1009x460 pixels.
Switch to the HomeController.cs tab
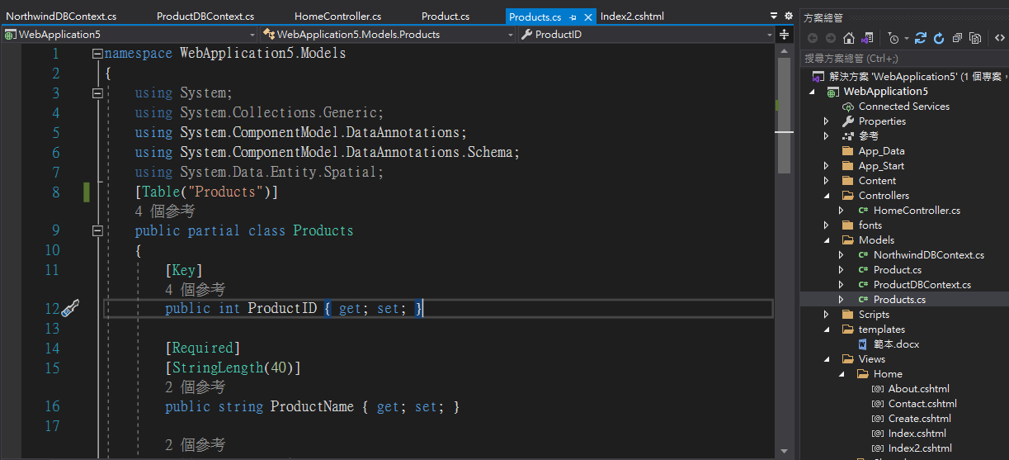337,16
